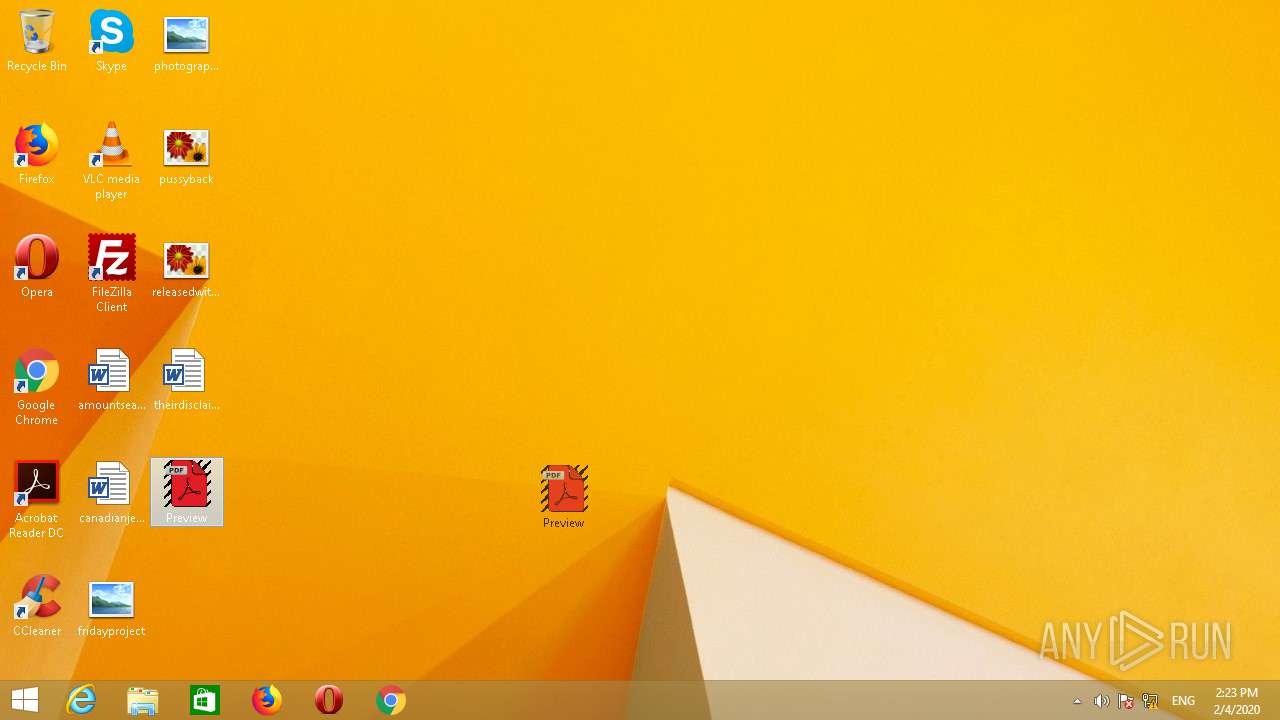Launch Opera from the taskbar
The image size is (1280, 720).
pos(329,700)
